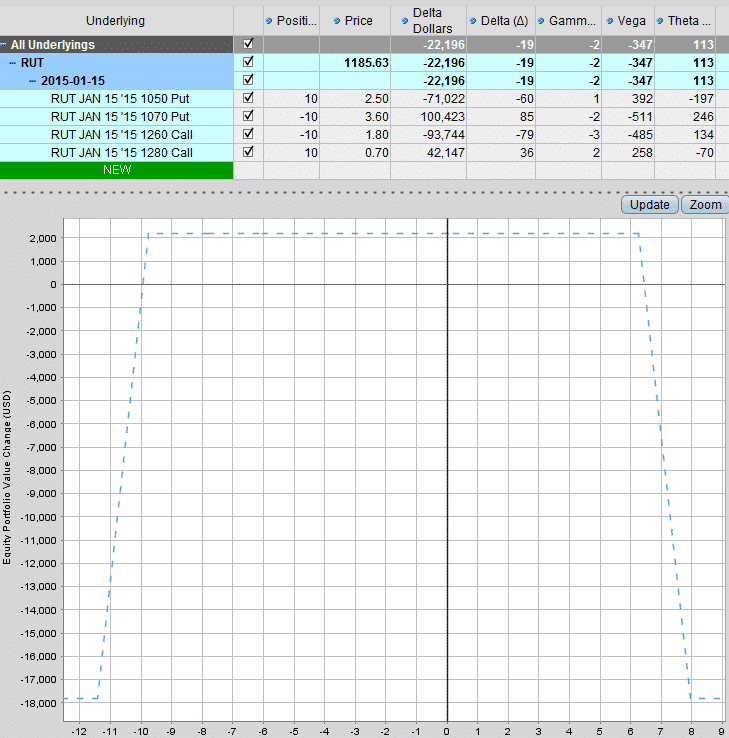Click the dotted splitter above the chart
The width and height of the screenshot is (729, 738).
pos(364,192)
